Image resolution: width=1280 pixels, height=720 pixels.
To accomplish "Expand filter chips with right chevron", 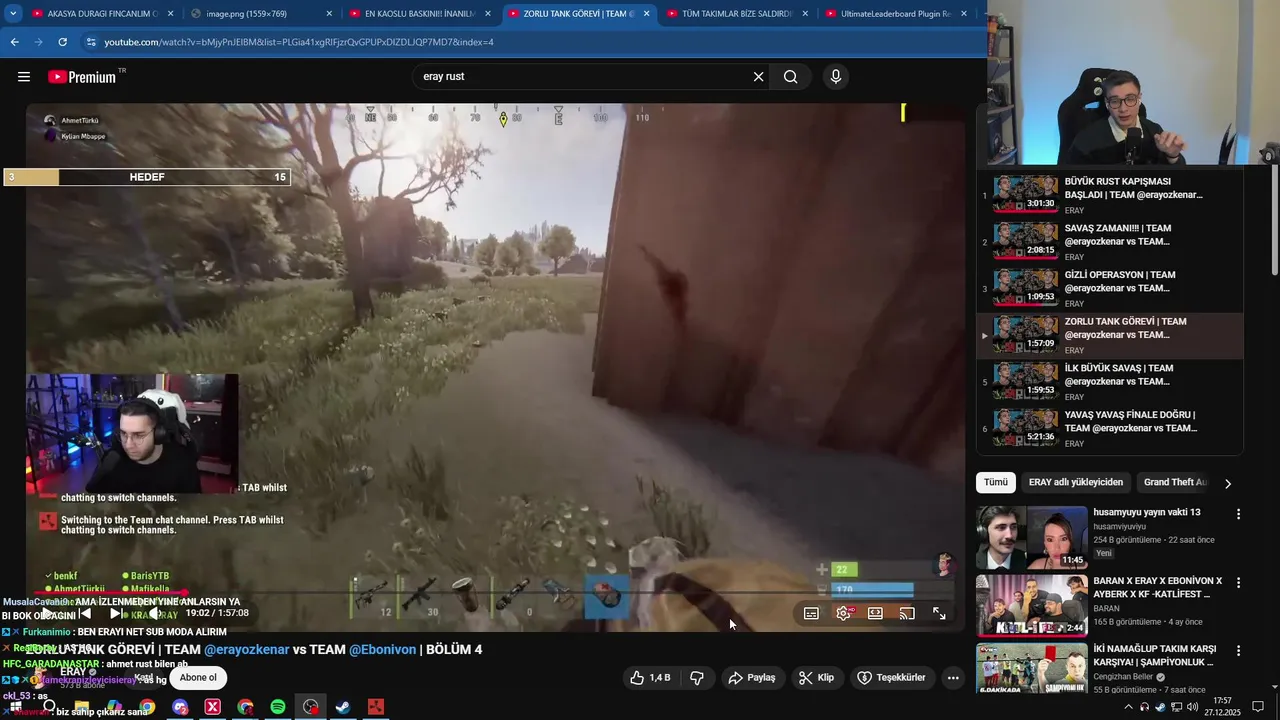I will (1228, 483).
